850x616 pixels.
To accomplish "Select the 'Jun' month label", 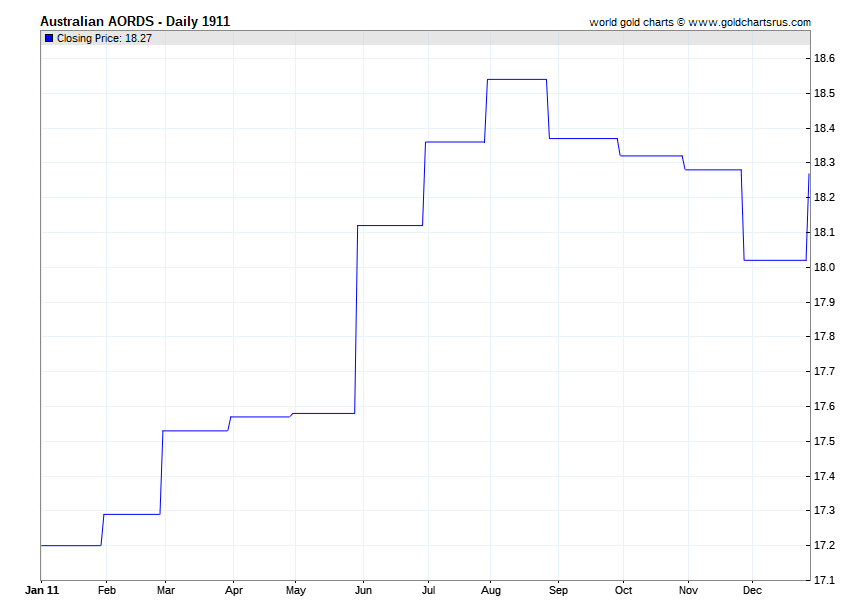I will [363, 591].
